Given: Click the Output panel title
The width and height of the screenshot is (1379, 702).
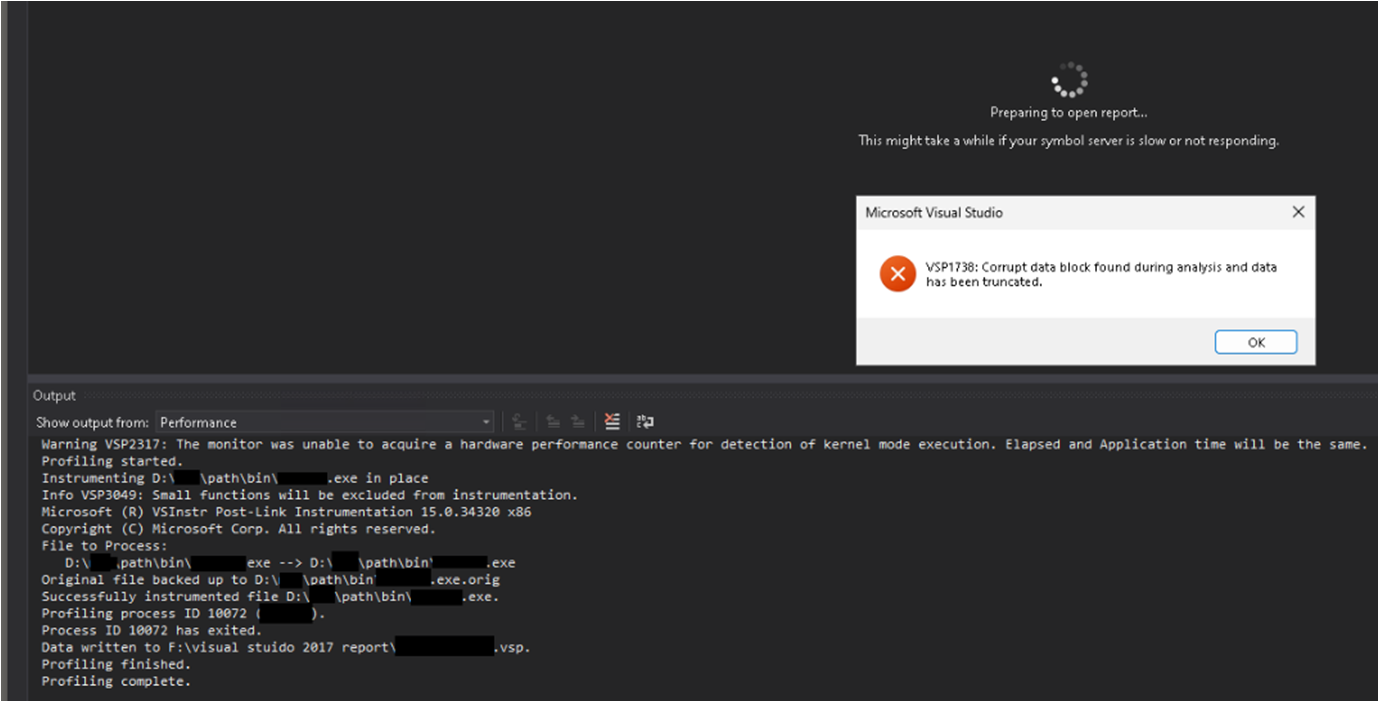Looking at the screenshot, I should (x=54, y=396).
